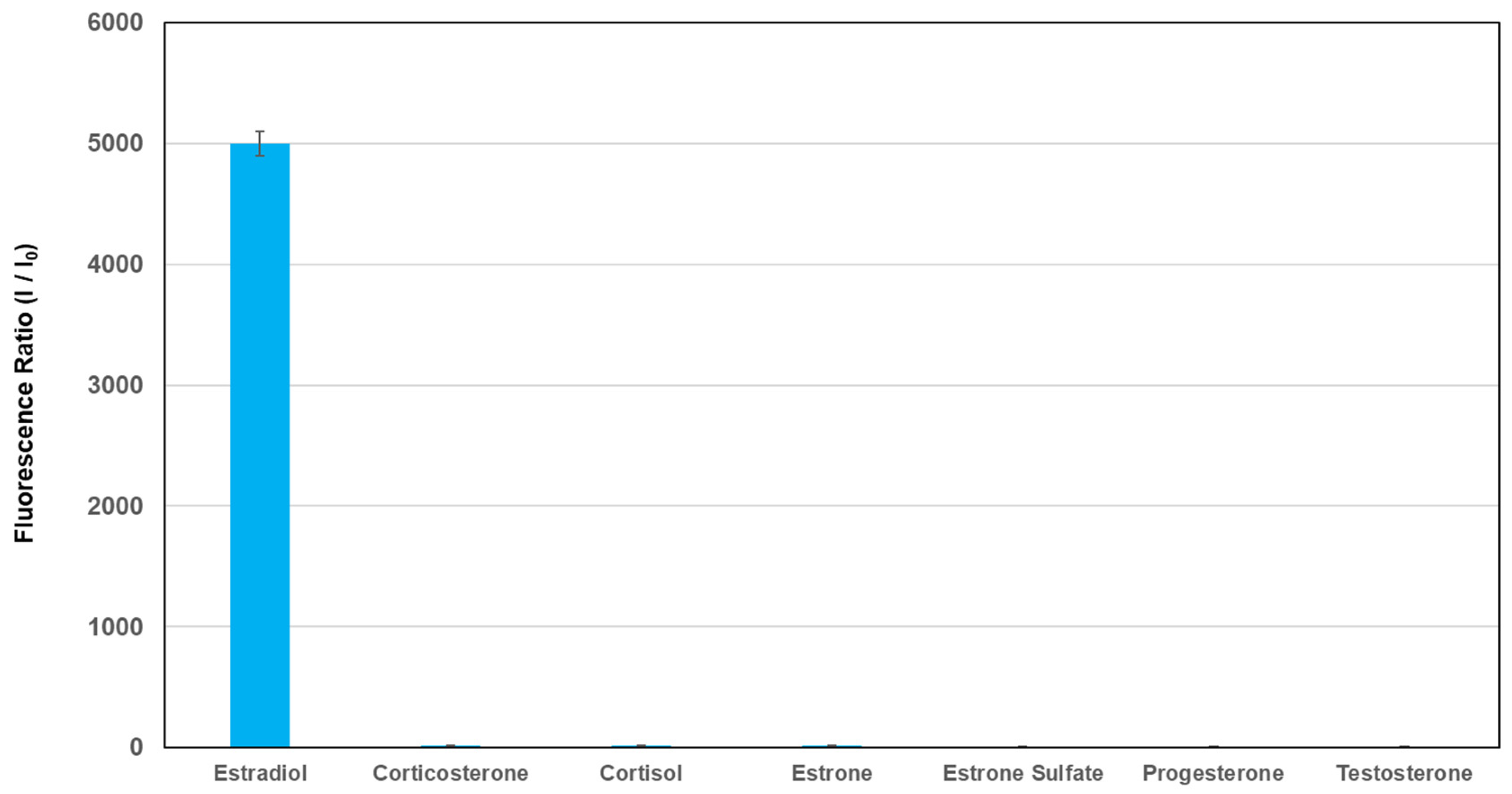Select the Estradiol axis label
The height and width of the screenshot is (794, 1512).
point(260,773)
